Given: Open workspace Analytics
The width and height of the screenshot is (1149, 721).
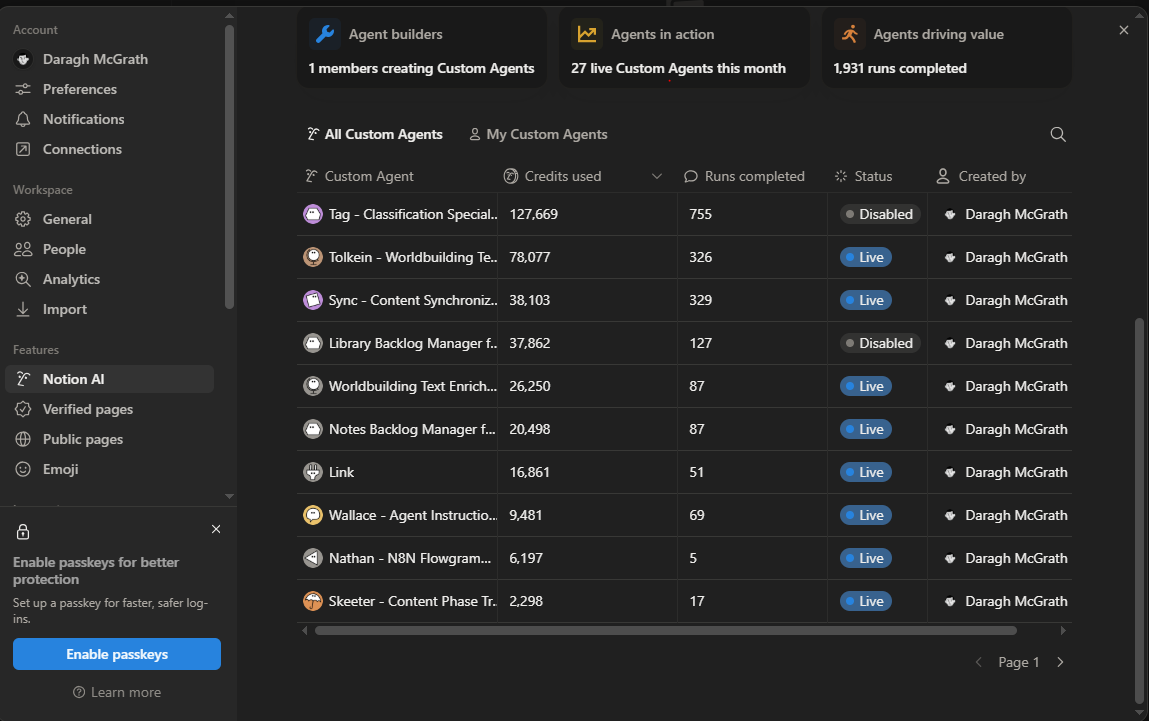Looking at the screenshot, I should (x=71, y=279).
